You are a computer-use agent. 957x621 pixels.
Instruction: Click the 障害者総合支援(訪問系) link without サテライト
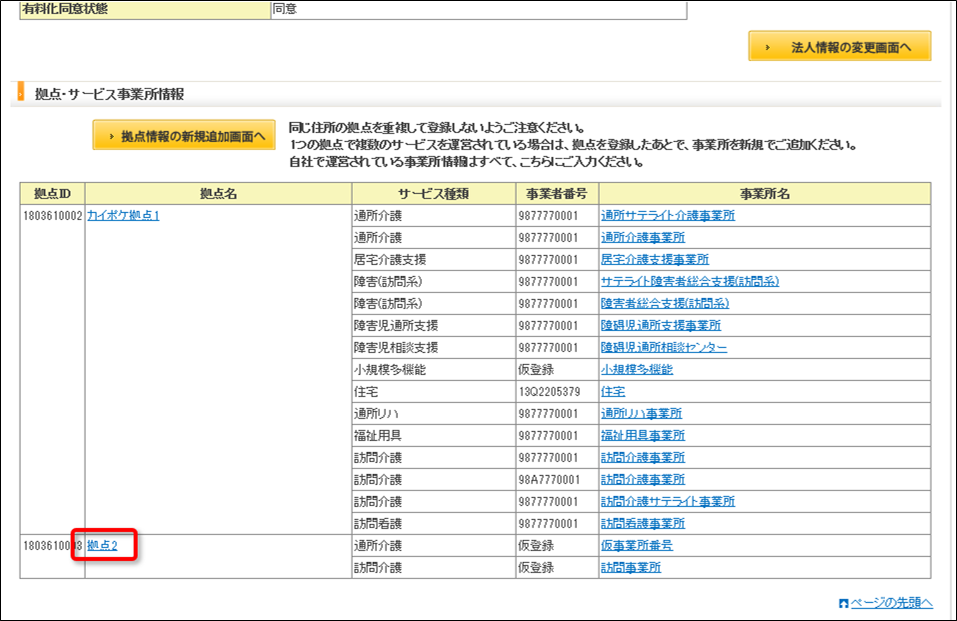665,303
